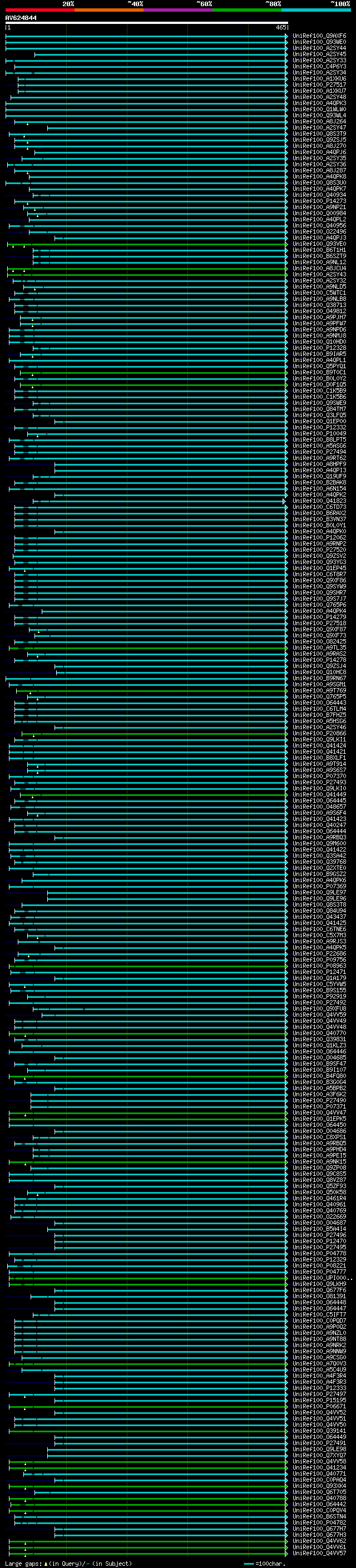Select label UniRef100_B6T1H1
356x1568 pixels.
[x=319, y=250]
